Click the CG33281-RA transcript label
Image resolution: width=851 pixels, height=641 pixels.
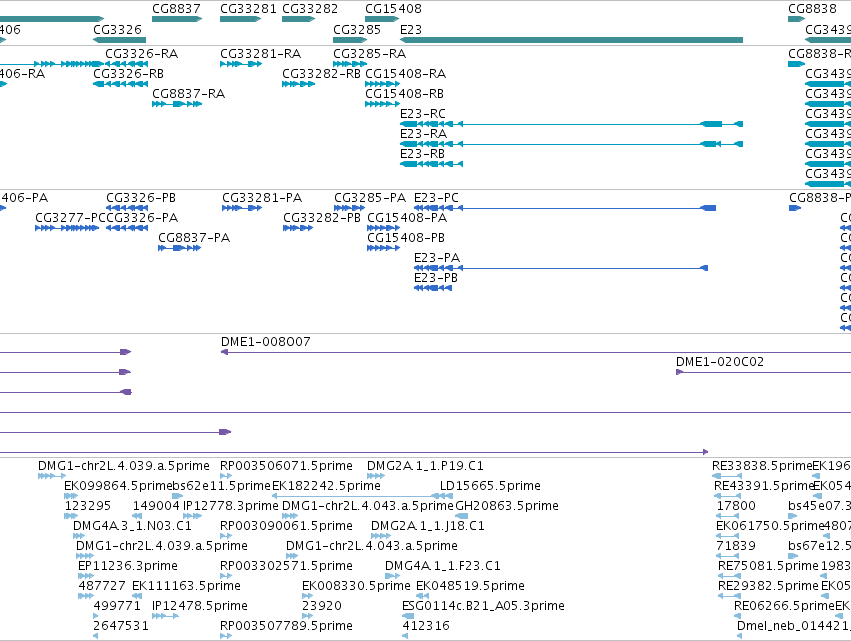tap(261, 54)
